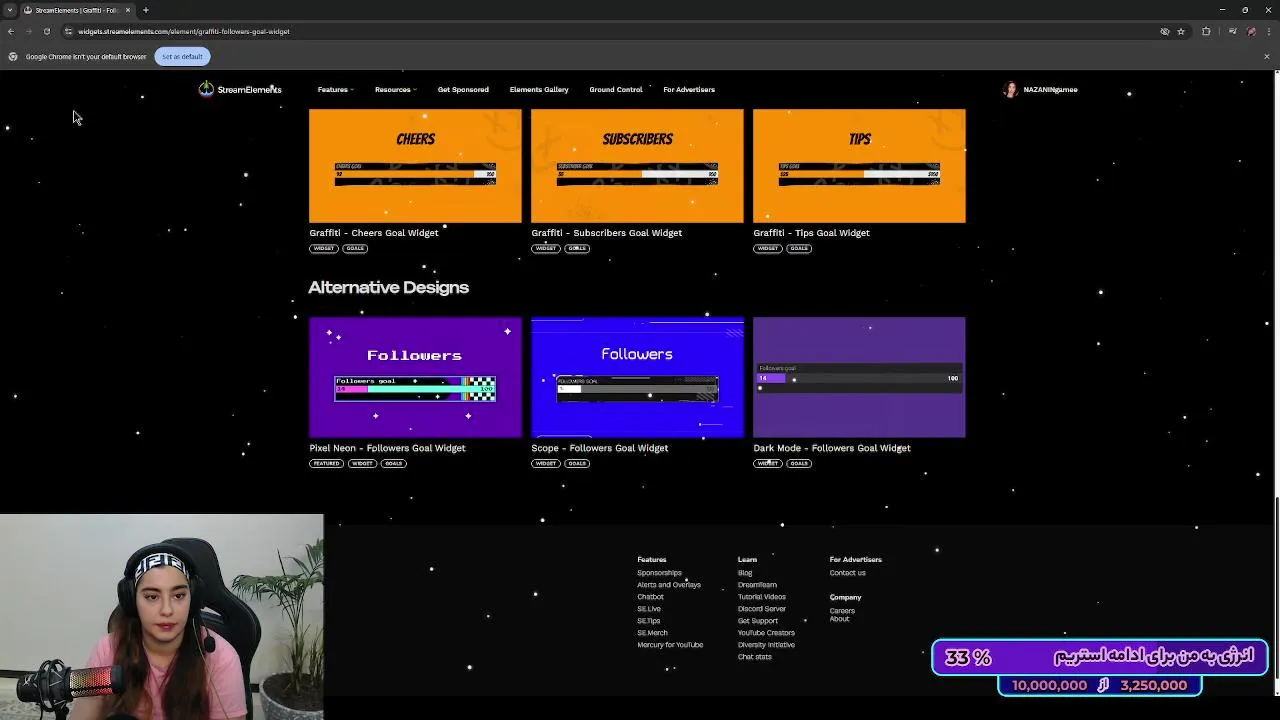Select the GOALS tag under Dark Mode widget

[799, 464]
